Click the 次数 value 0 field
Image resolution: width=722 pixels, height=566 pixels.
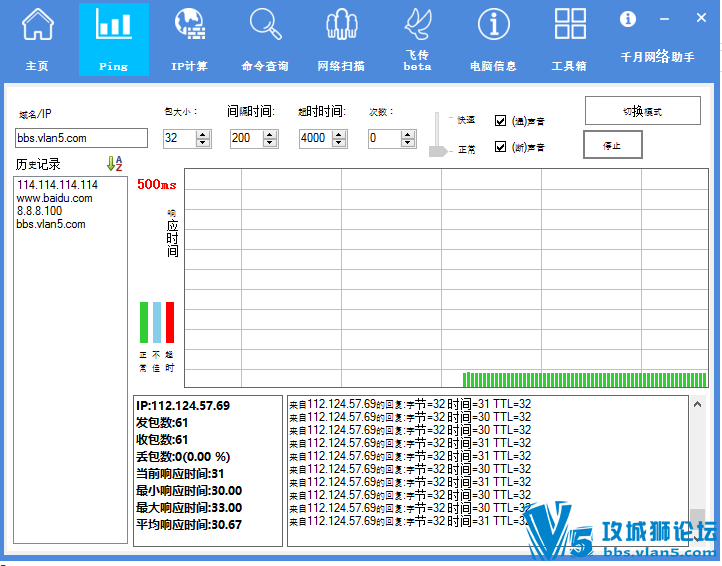tap(384, 138)
